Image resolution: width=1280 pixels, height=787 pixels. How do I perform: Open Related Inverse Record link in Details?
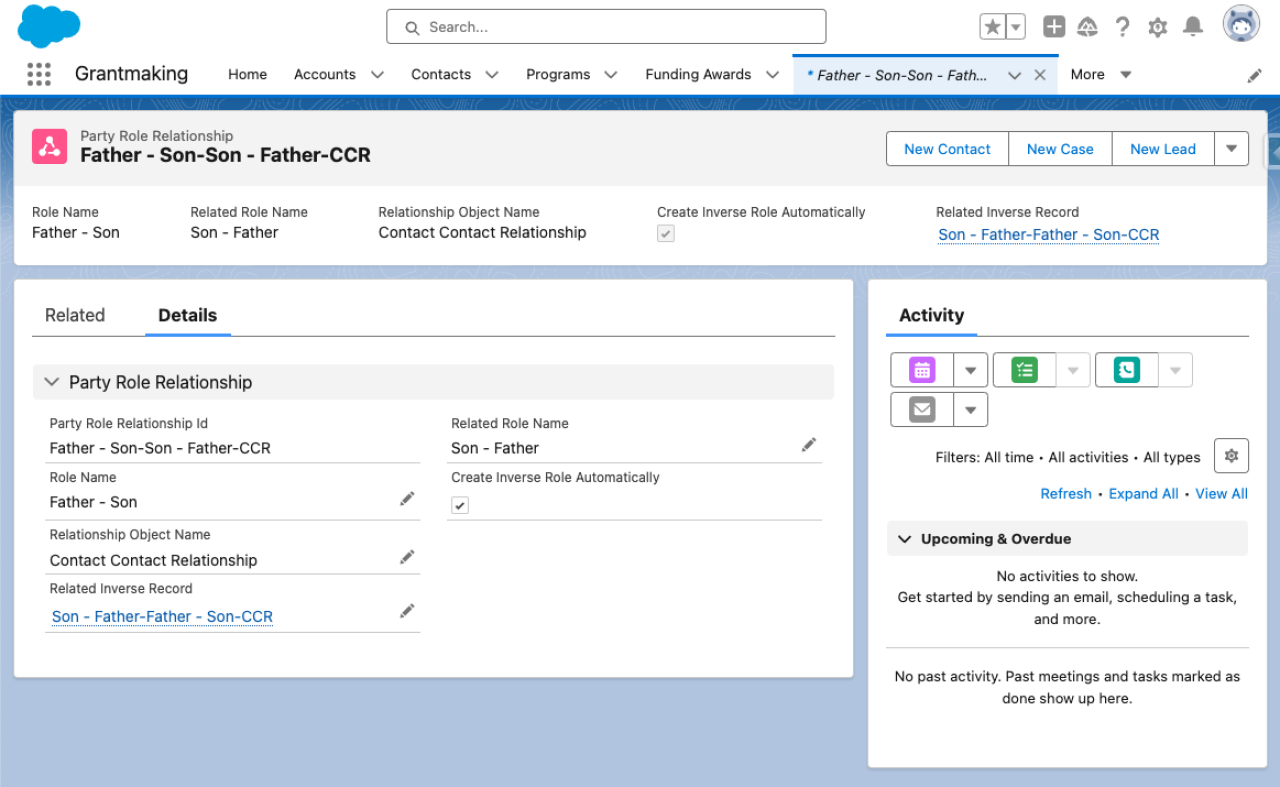tap(162, 617)
